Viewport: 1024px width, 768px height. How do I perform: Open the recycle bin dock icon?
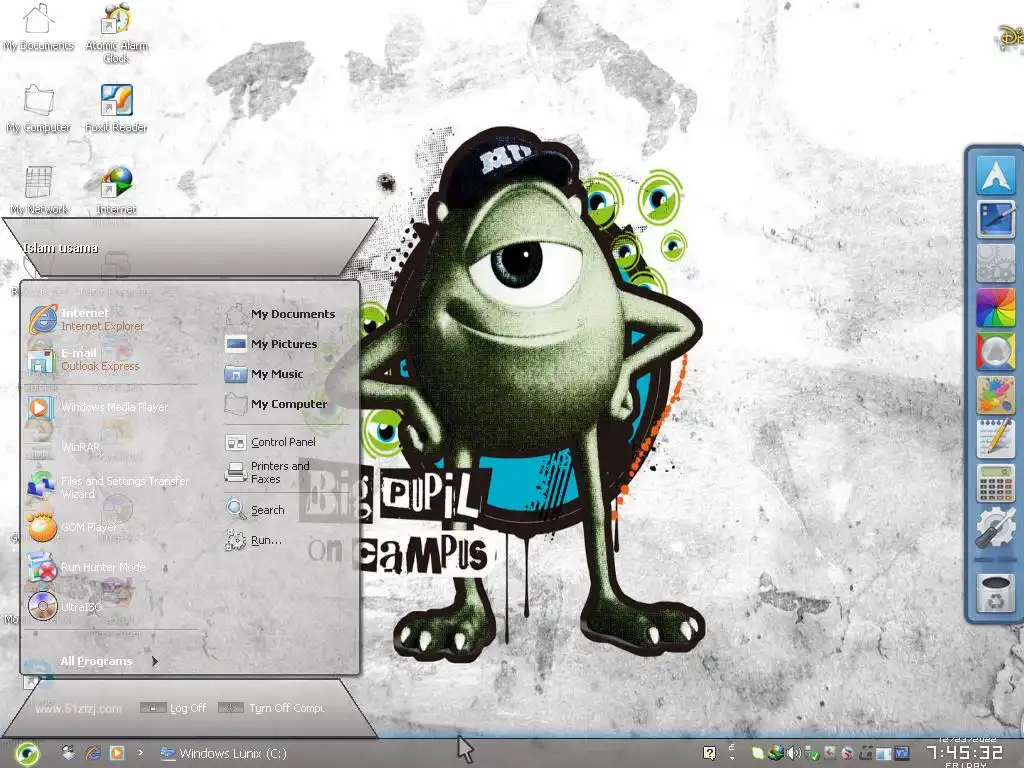tap(995, 593)
